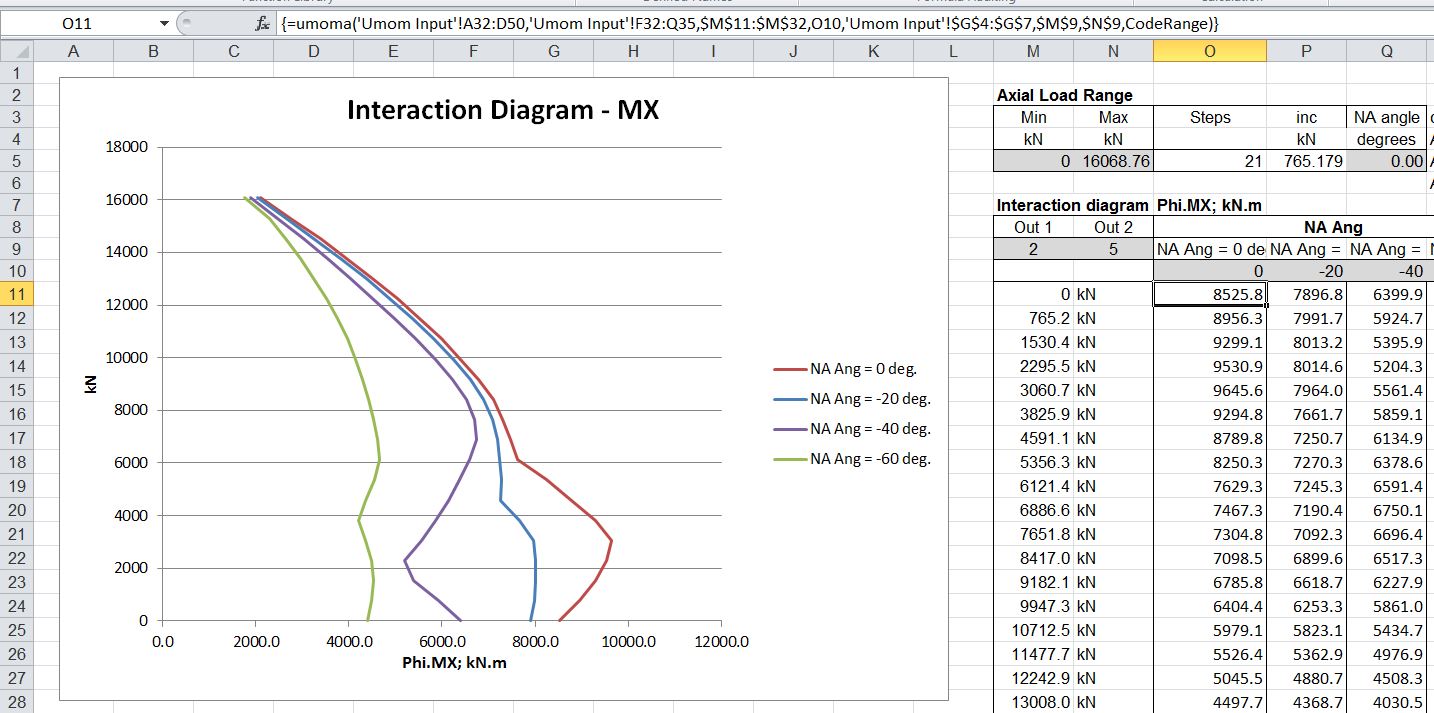Viewport: 1434px width, 713px height.
Task: Select the column O header
Action: (1209, 51)
